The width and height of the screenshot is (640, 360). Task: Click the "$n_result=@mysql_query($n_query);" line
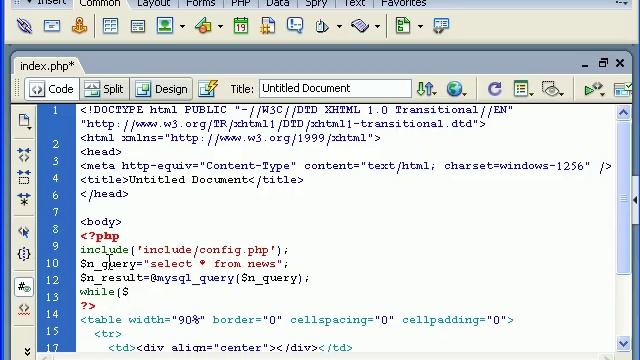click(195, 278)
